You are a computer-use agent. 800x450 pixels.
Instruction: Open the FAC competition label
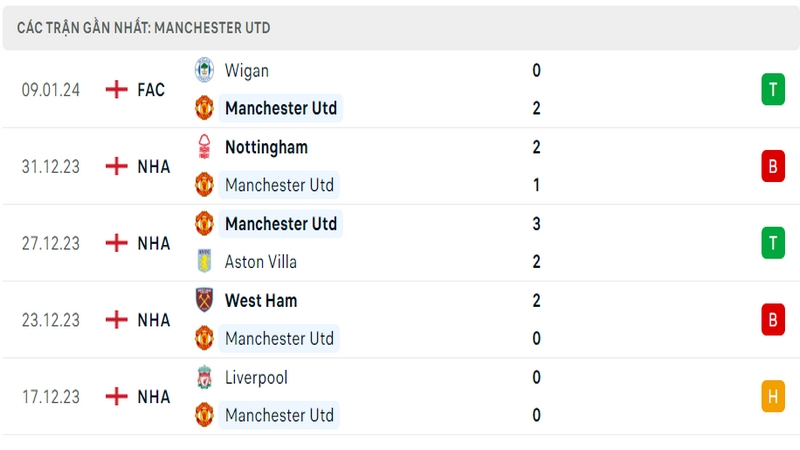tap(151, 90)
